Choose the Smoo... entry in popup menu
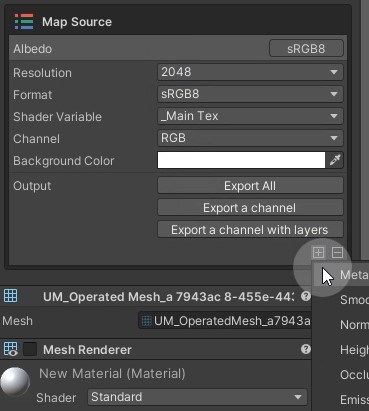The height and width of the screenshot is (411, 369). tap(341, 300)
